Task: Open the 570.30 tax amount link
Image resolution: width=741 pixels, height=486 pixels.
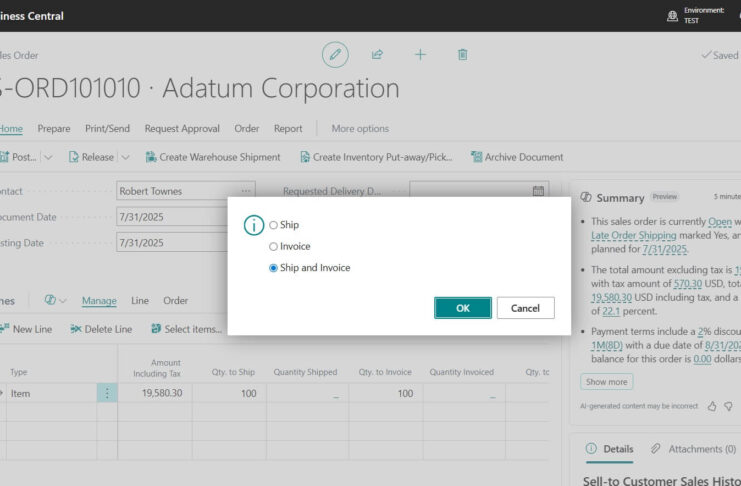Action: click(688, 284)
